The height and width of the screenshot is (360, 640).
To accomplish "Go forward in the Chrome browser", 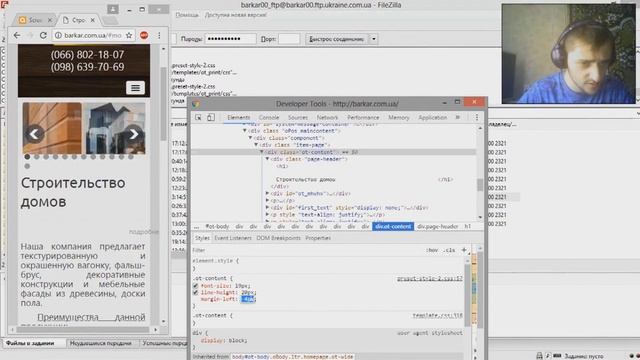I will click(x=29, y=36).
